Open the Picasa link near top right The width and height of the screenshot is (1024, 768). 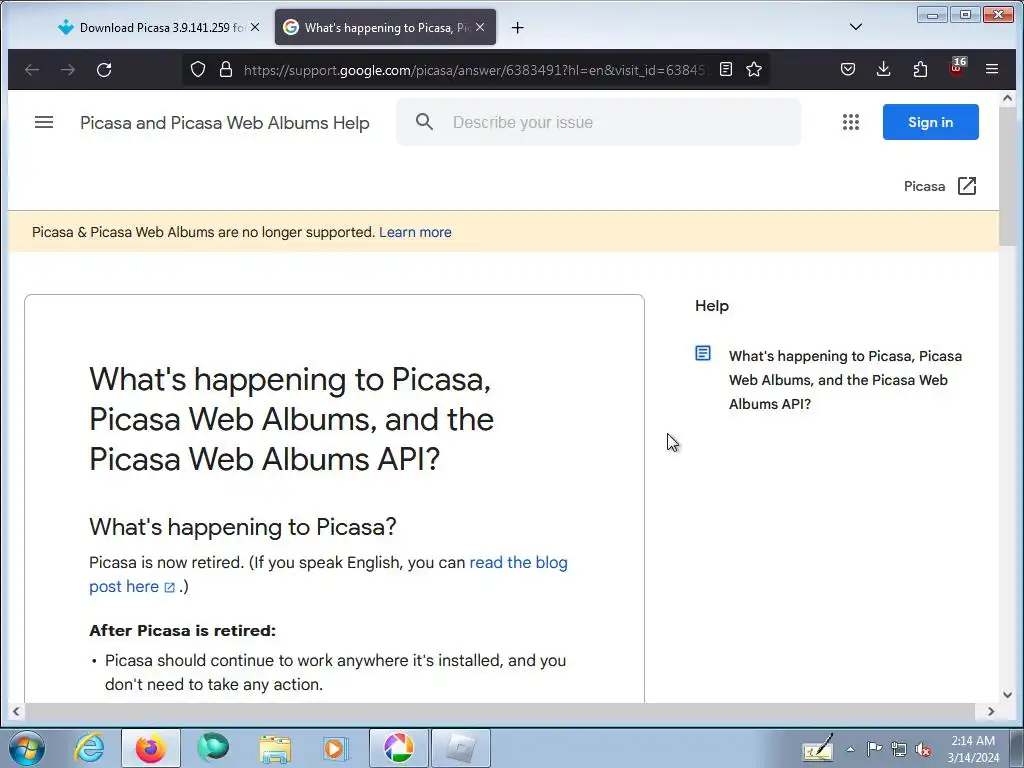tap(924, 187)
